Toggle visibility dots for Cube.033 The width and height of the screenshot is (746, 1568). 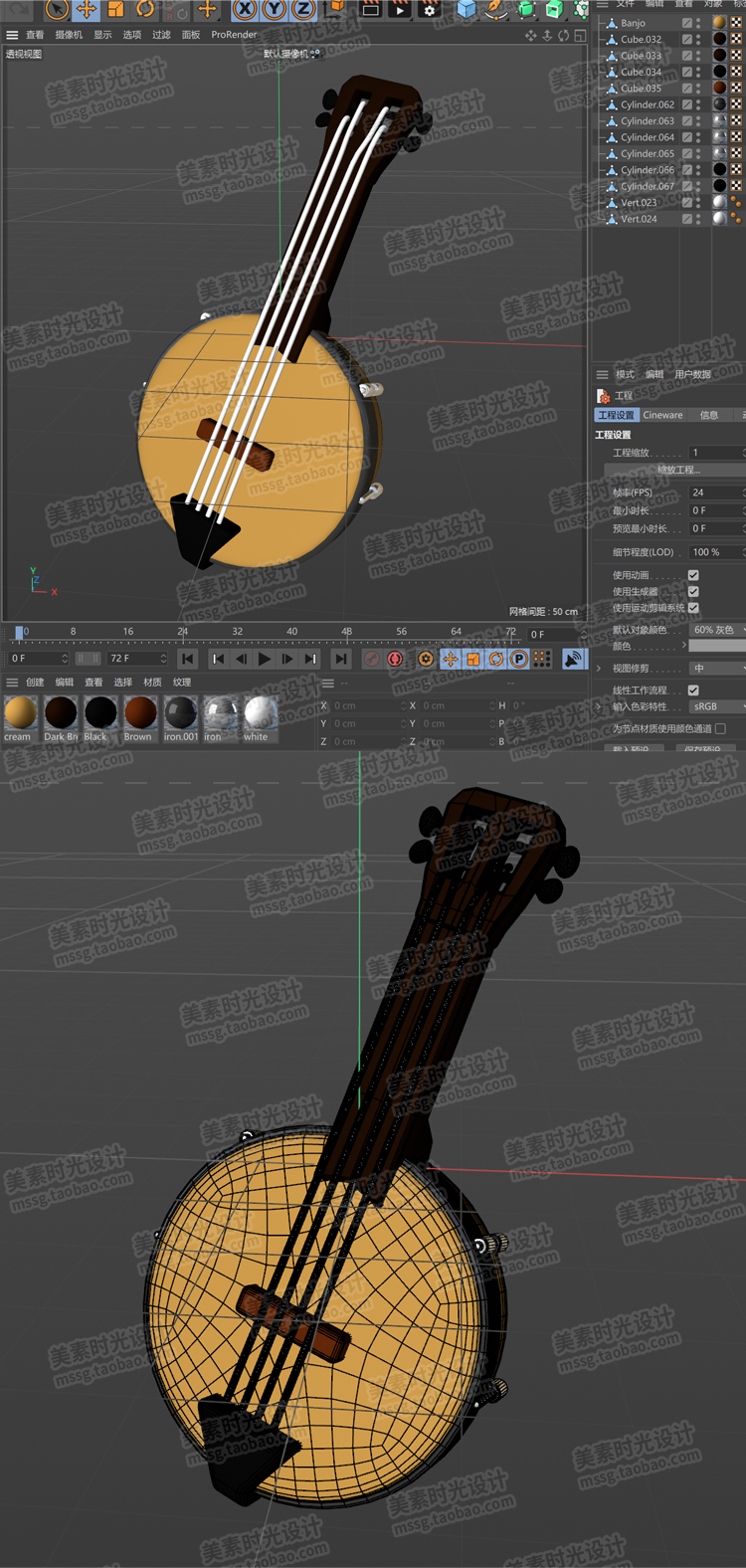698,56
